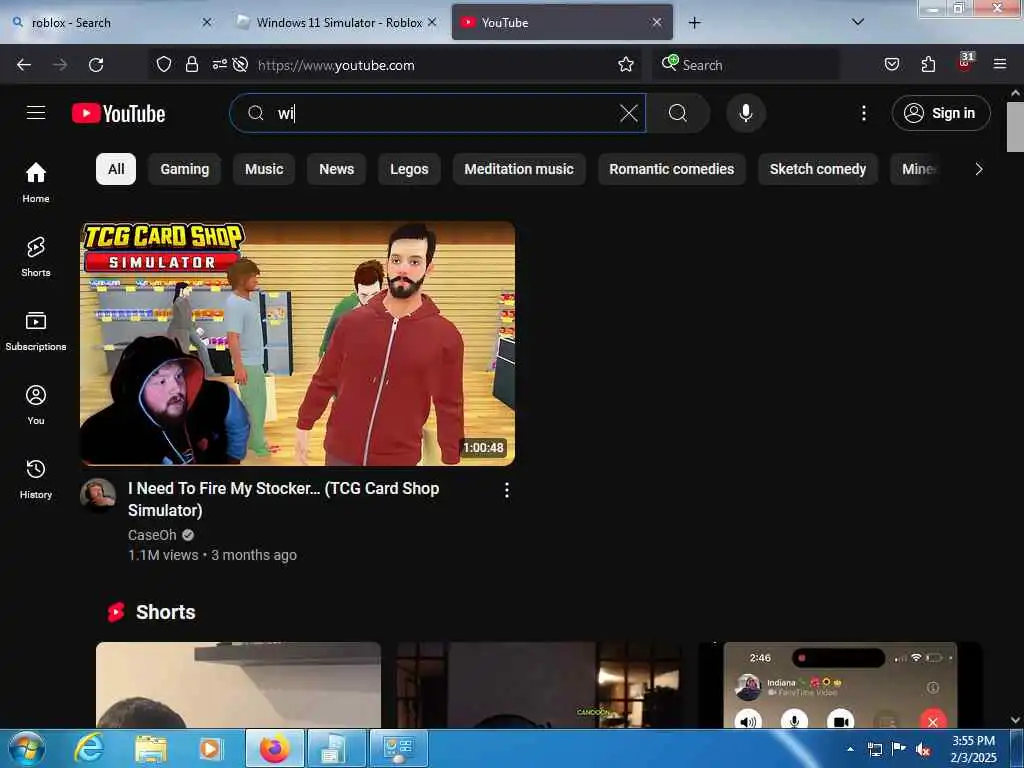Open Subscriptions in sidebar
1024x768 pixels.
pyautogui.click(x=36, y=331)
